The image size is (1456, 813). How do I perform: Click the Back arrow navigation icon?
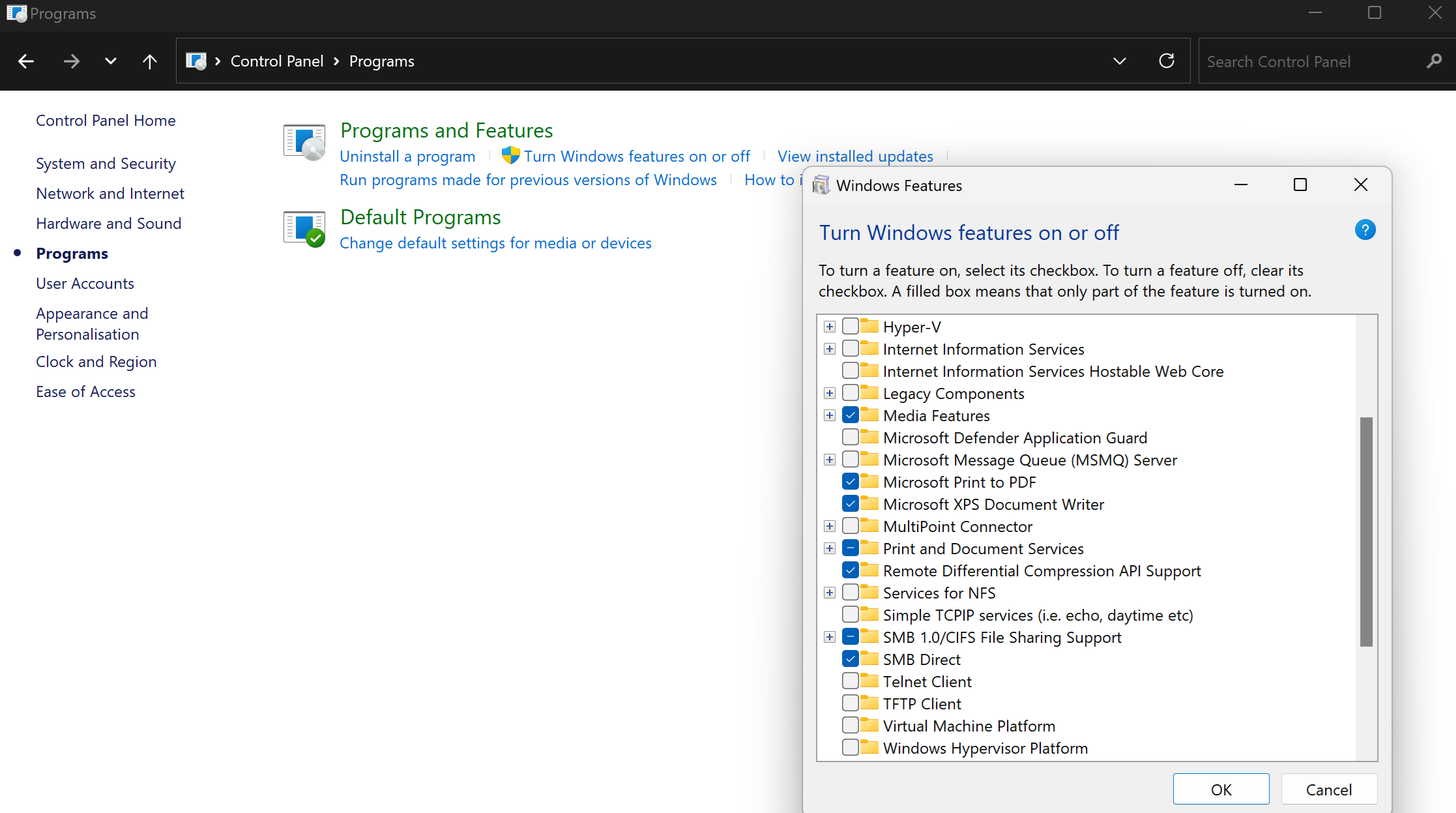point(26,61)
